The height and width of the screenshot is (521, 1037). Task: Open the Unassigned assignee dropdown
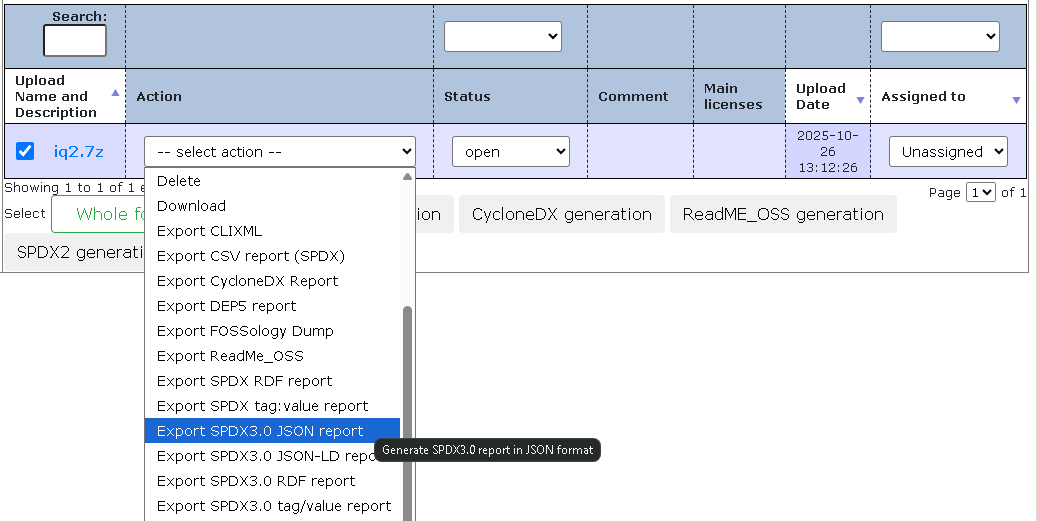click(948, 152)
